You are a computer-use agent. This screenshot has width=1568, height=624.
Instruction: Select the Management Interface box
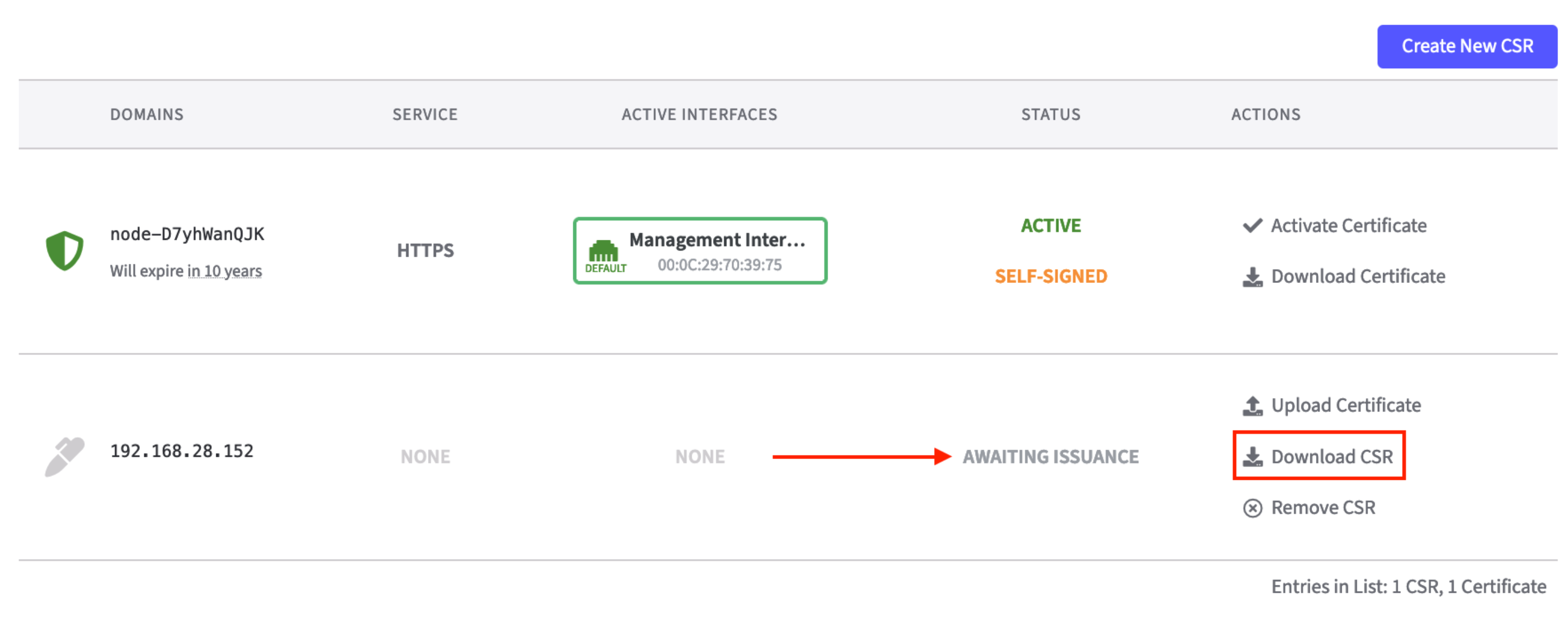point(700,251)
